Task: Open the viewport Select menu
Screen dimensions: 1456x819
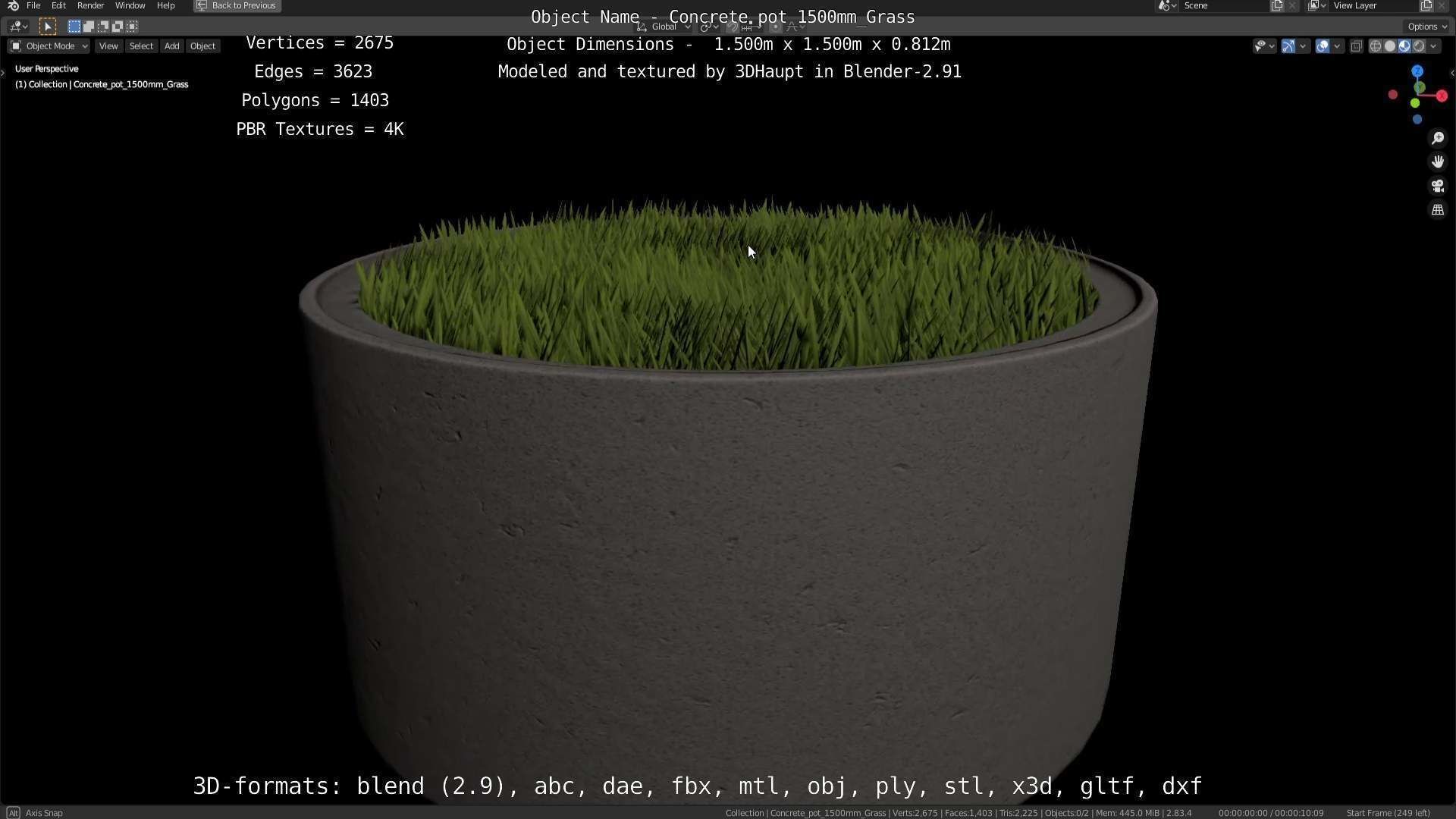Action: click(x=141, y=46)
